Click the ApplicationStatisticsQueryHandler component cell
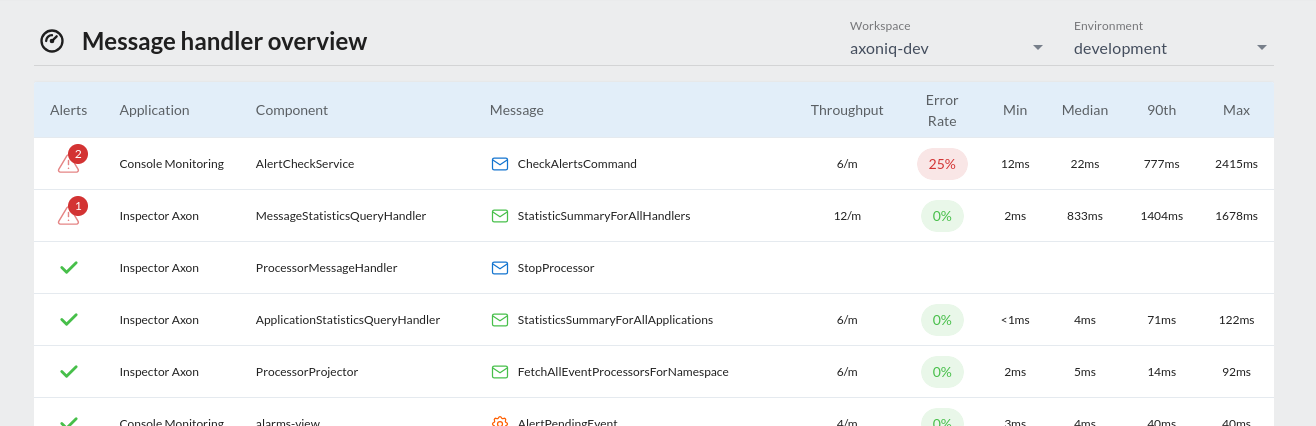The width and height of the screenshot is (1316, 426). [x=348, y=320]
